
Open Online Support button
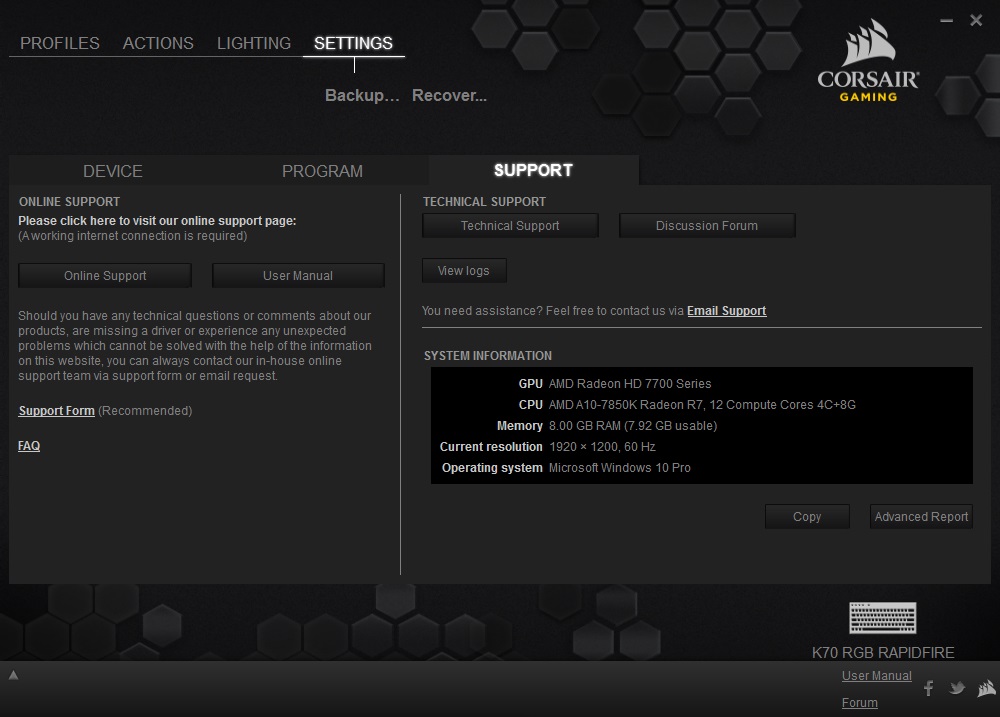click(105, 276)
